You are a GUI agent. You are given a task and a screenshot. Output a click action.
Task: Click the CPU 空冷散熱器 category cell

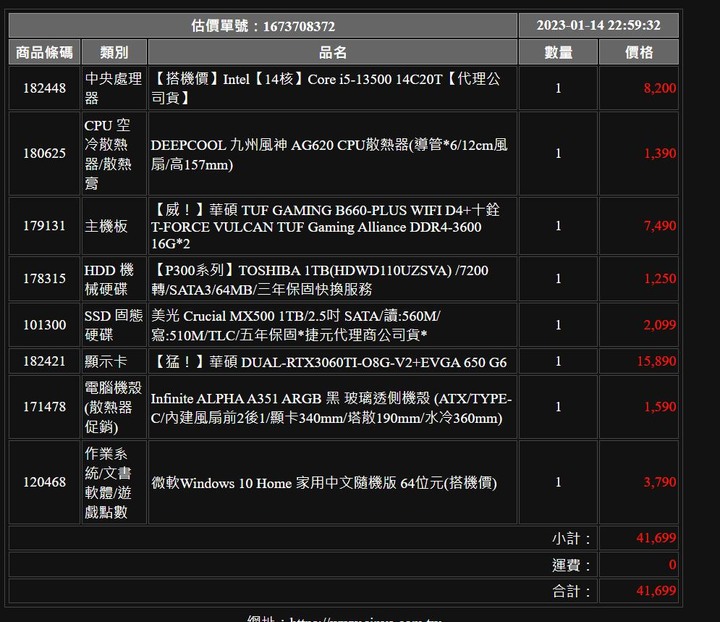114,153
